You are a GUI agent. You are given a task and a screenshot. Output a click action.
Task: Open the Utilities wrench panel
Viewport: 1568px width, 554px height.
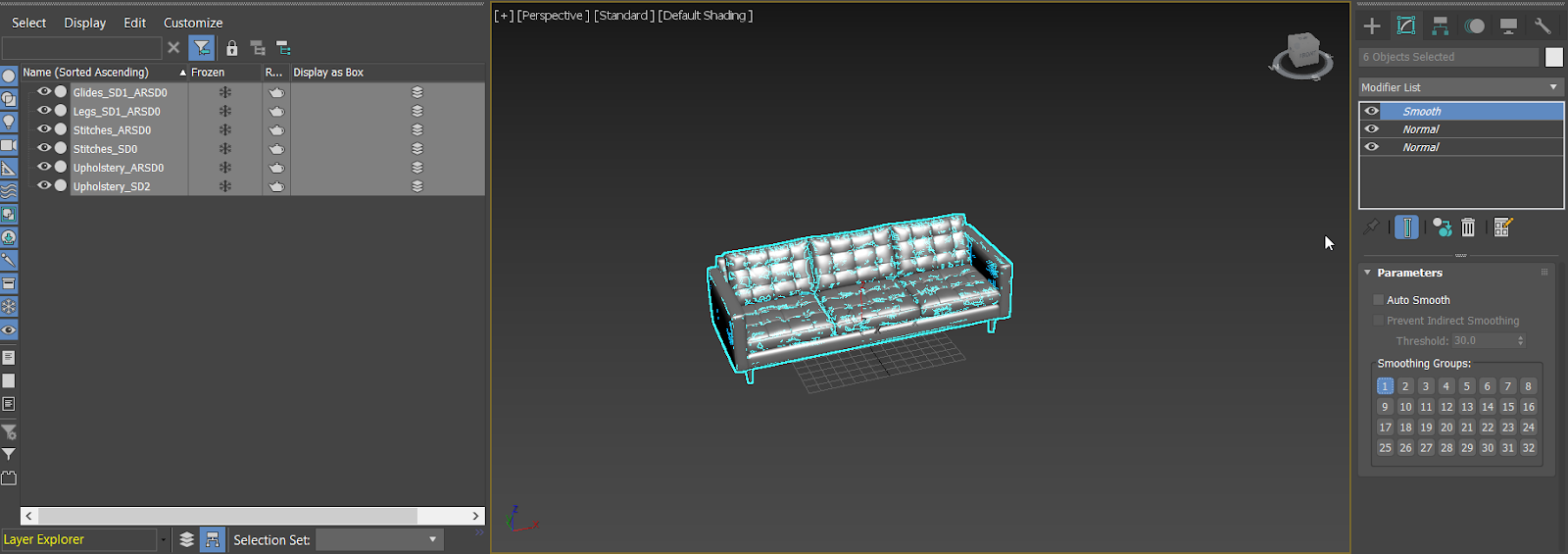1543,26
